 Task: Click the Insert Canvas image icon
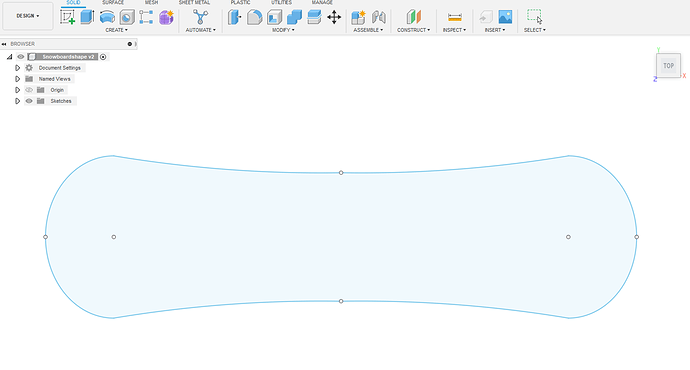pyautogui.click(x=505, y=17)
